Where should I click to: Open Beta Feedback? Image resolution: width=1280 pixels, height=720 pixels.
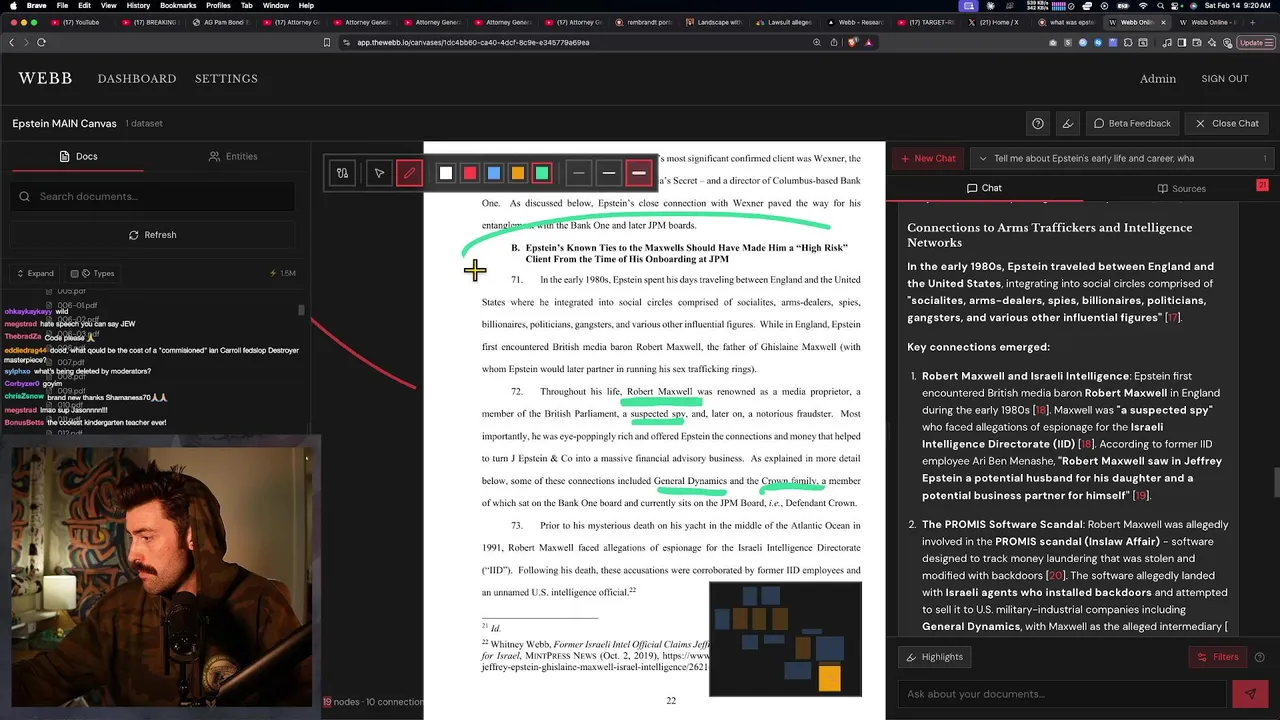(x=1132, y=123)
